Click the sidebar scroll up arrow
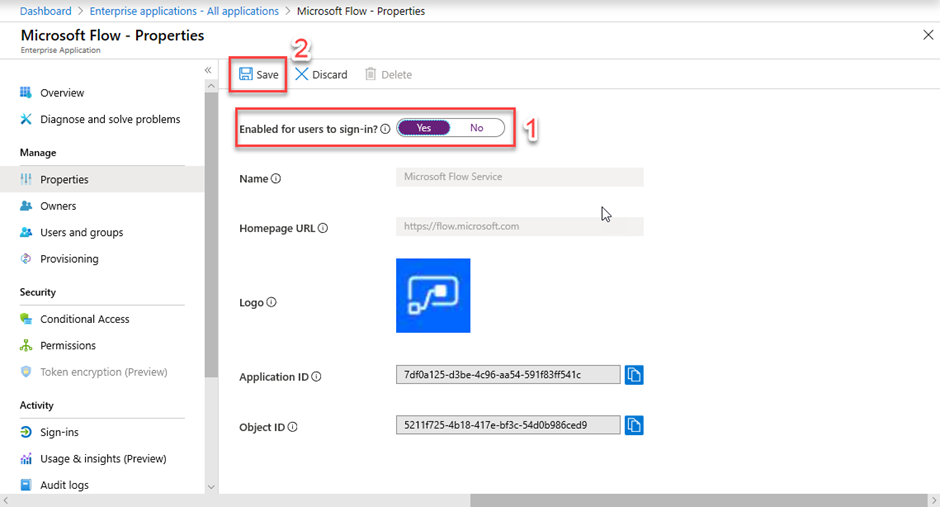Viewport: 940px width, 507px height. pyautogui.click(x=211, y=86)
